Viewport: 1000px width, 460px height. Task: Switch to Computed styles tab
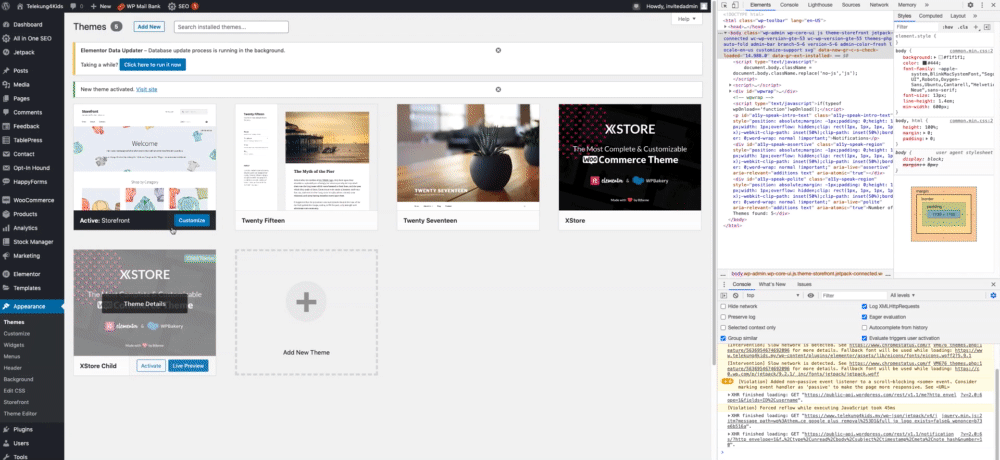click(930, 16)
